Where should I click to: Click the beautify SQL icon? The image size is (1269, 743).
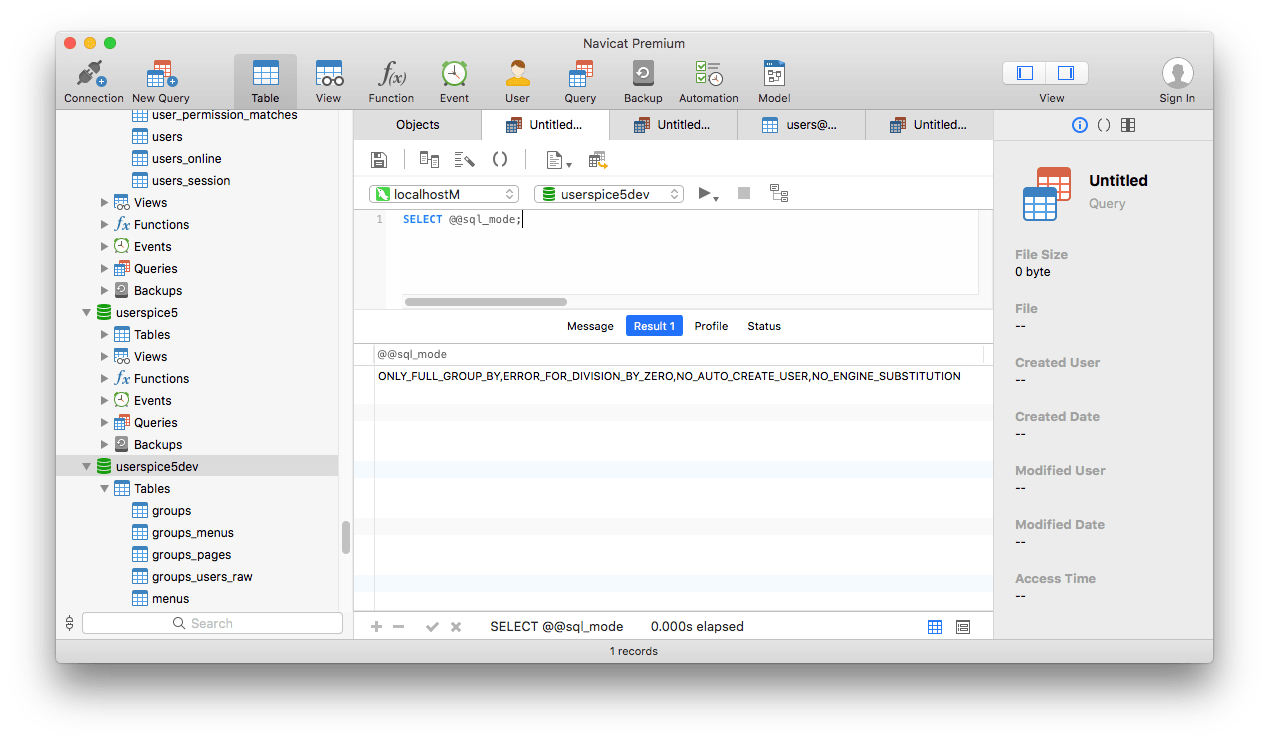coord(464,160)
